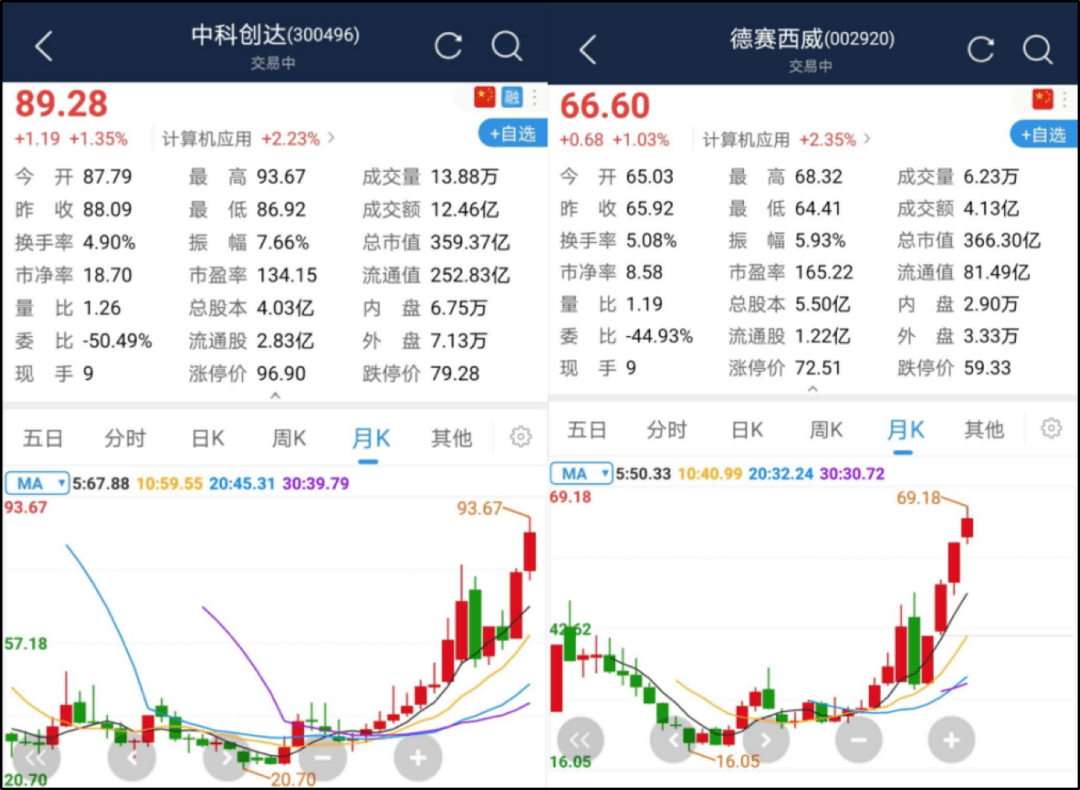Tap 跌停价 59.33 value

click(x=987, y=368)
